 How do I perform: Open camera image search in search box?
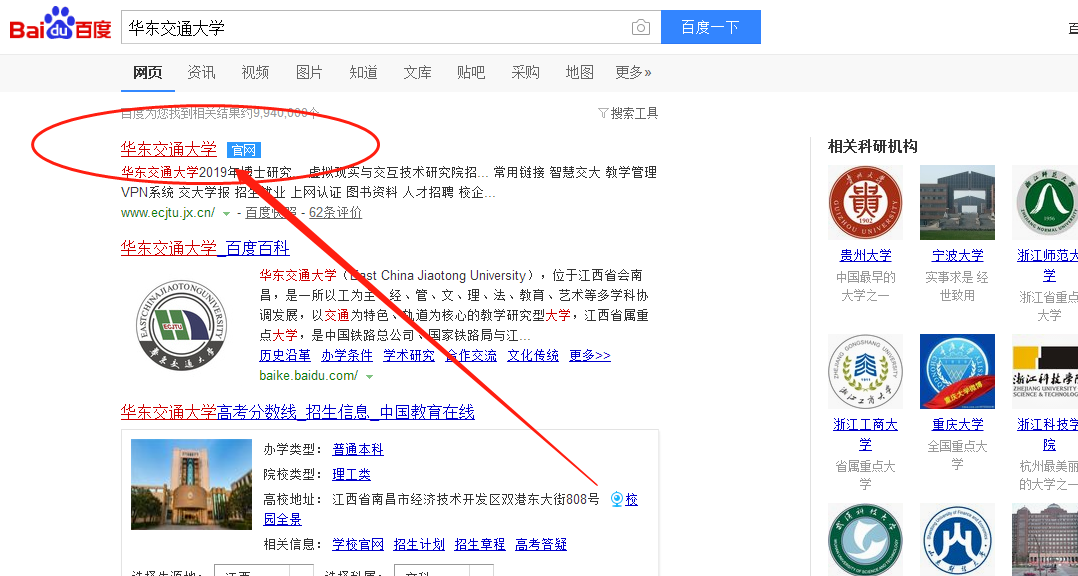click(x=641, y=27)
